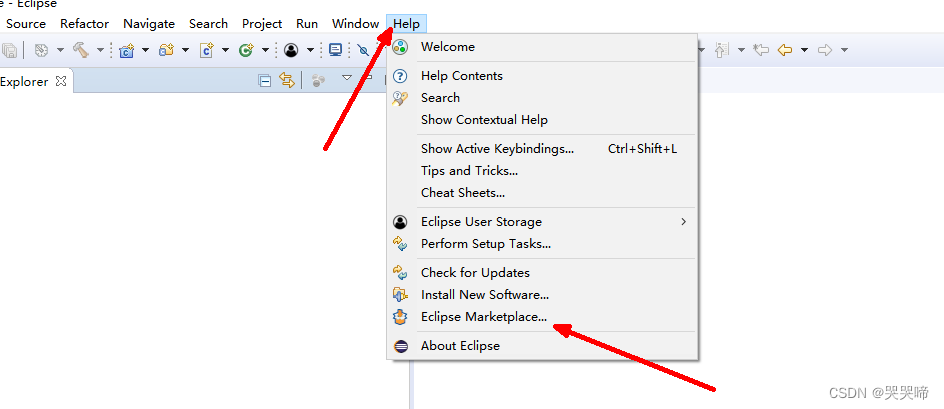
Task: Open dropdown next to hammer Build icon
Action: 101,50
